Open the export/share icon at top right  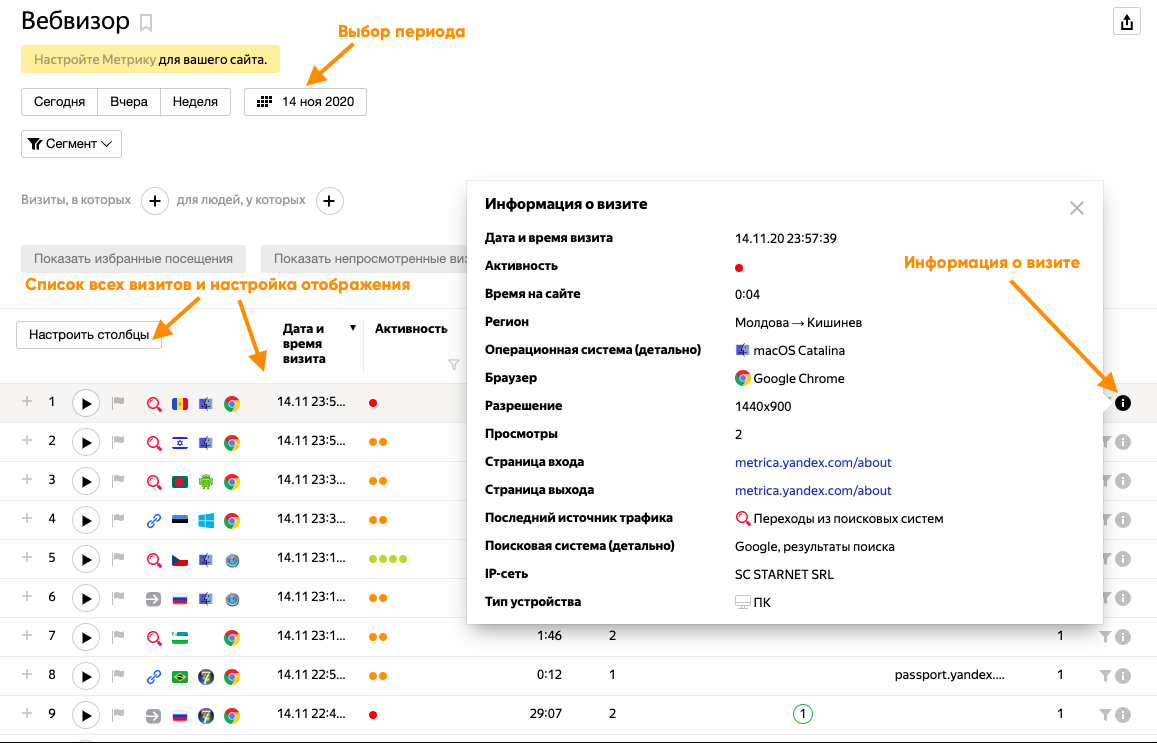pos(1126,22)
